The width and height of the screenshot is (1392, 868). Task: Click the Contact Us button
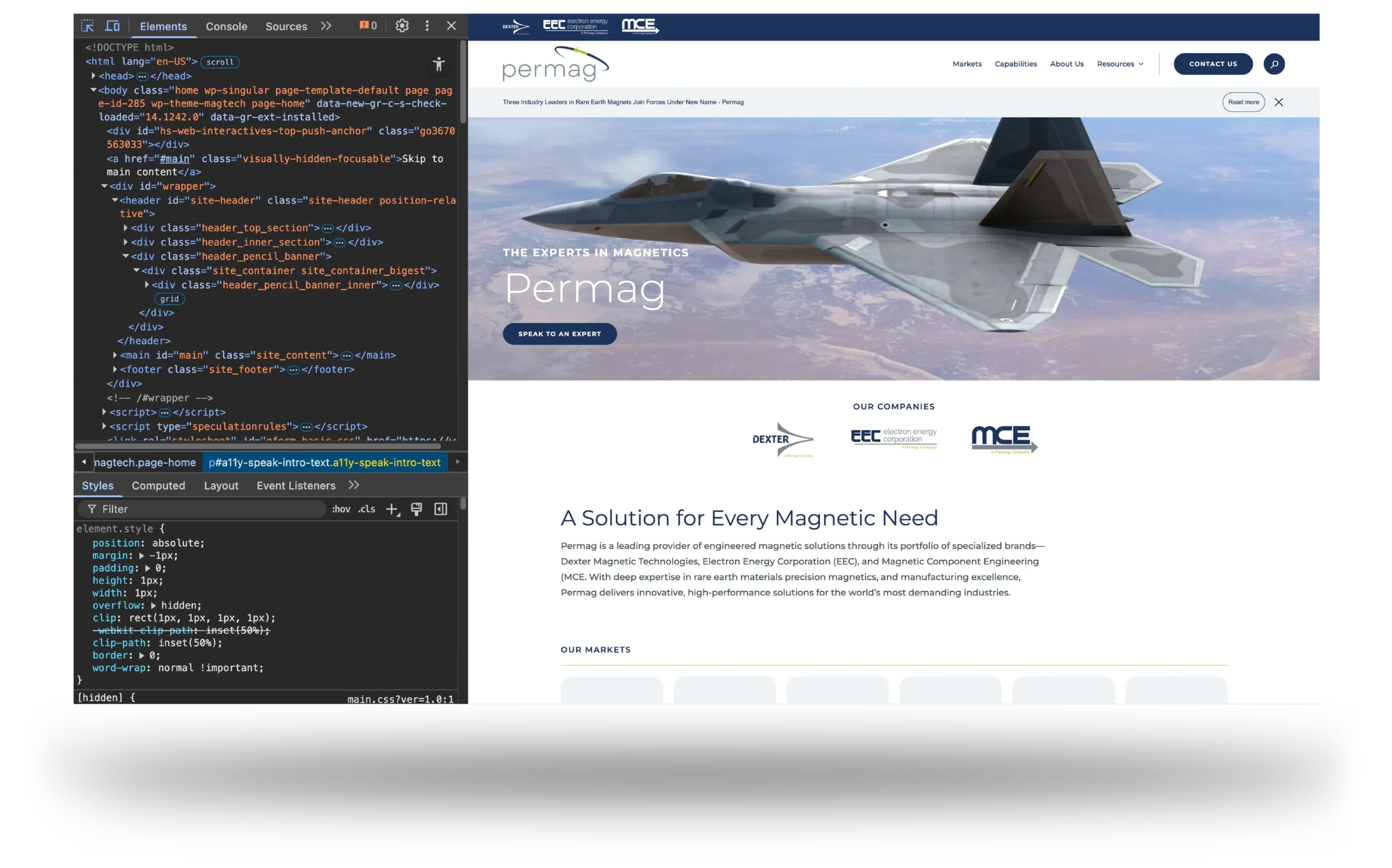coord(1213,64)
